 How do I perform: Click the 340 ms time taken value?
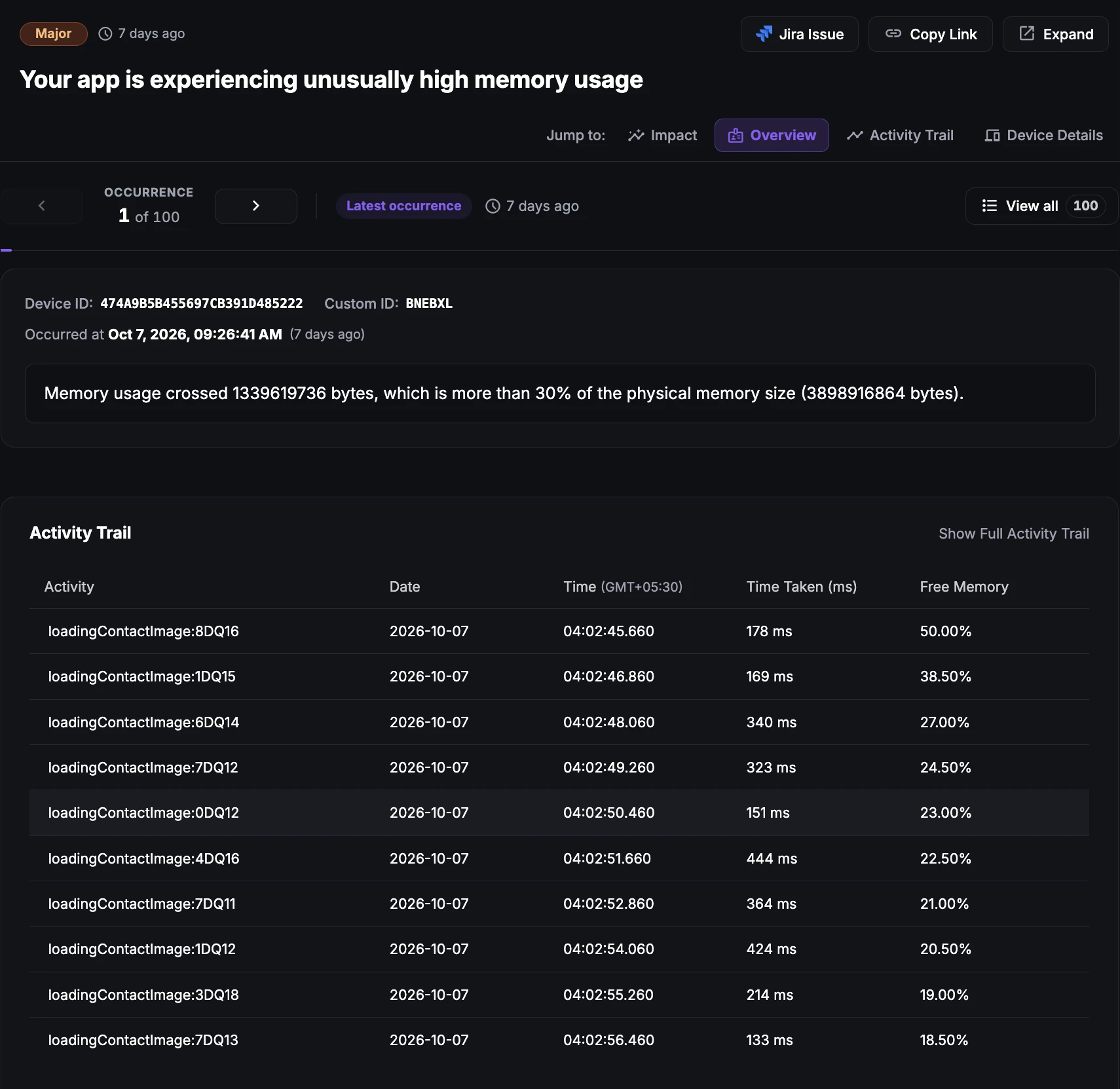tap(771, 722)
